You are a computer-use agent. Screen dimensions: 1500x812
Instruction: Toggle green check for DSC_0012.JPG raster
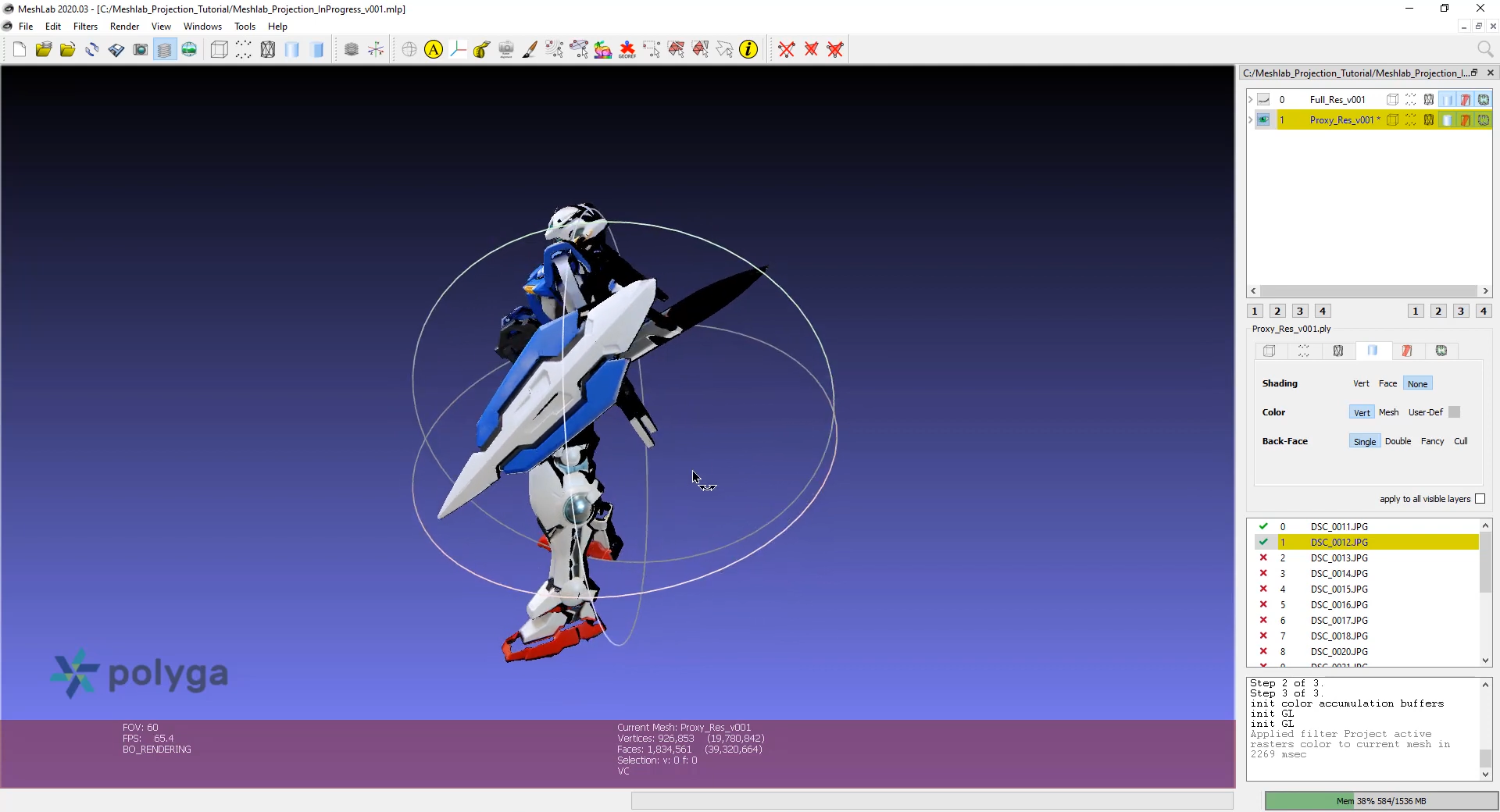[x=1263, y=543]
